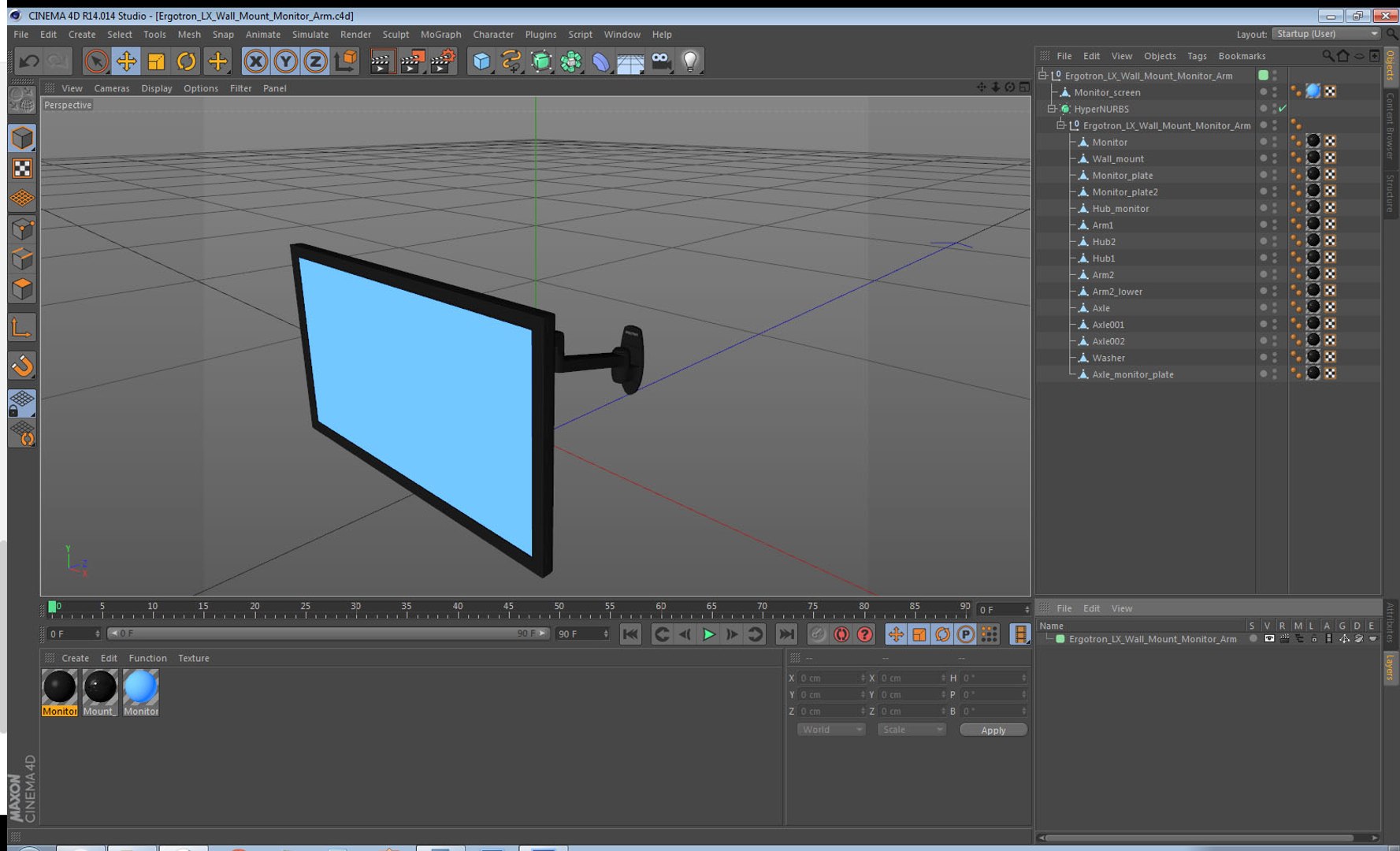Open the Tags menu in Object Manager
The height and width of the screenshot is (851, 1400).
1197,56
